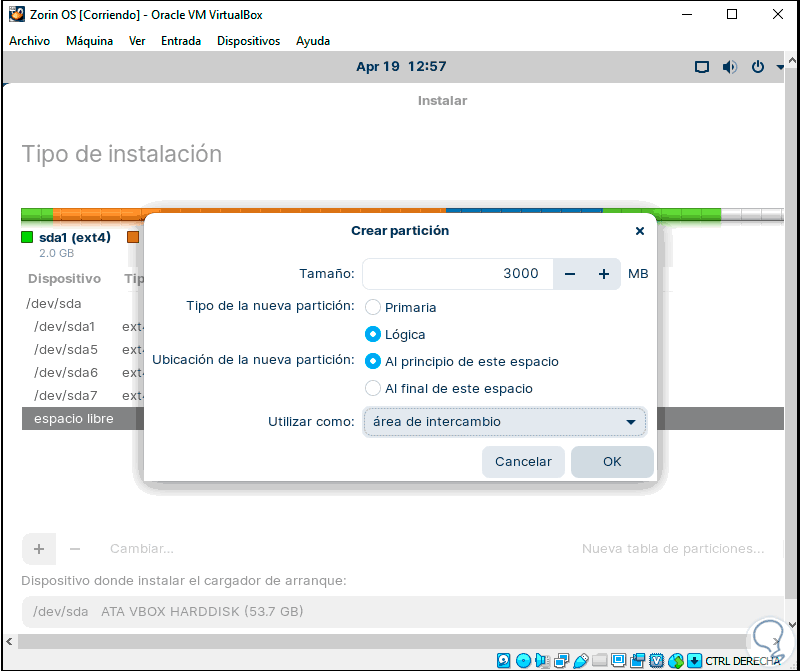This screenshot has width=801, height=671.
Task: Add a new partition with plus button
Action: point(39,549)
